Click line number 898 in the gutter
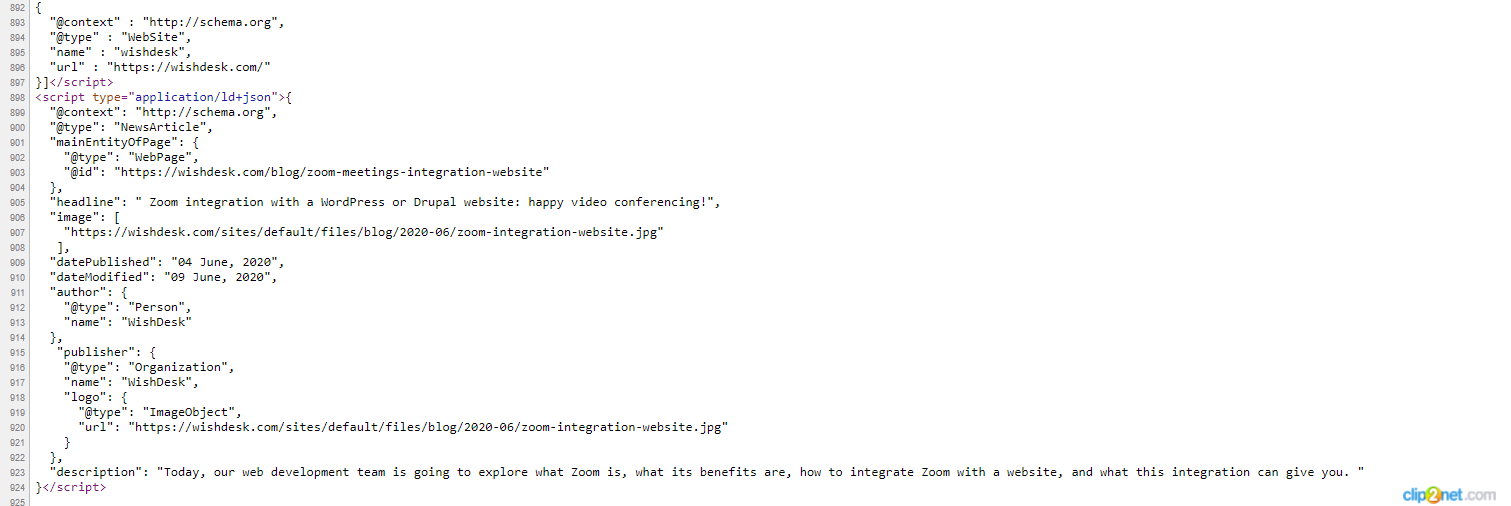The height and width of the screenshot is (506, 1511). 16,97
